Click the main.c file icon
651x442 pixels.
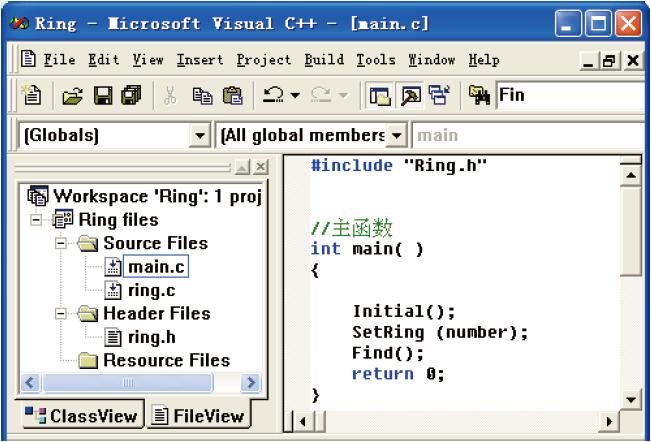tap(113, 267)
